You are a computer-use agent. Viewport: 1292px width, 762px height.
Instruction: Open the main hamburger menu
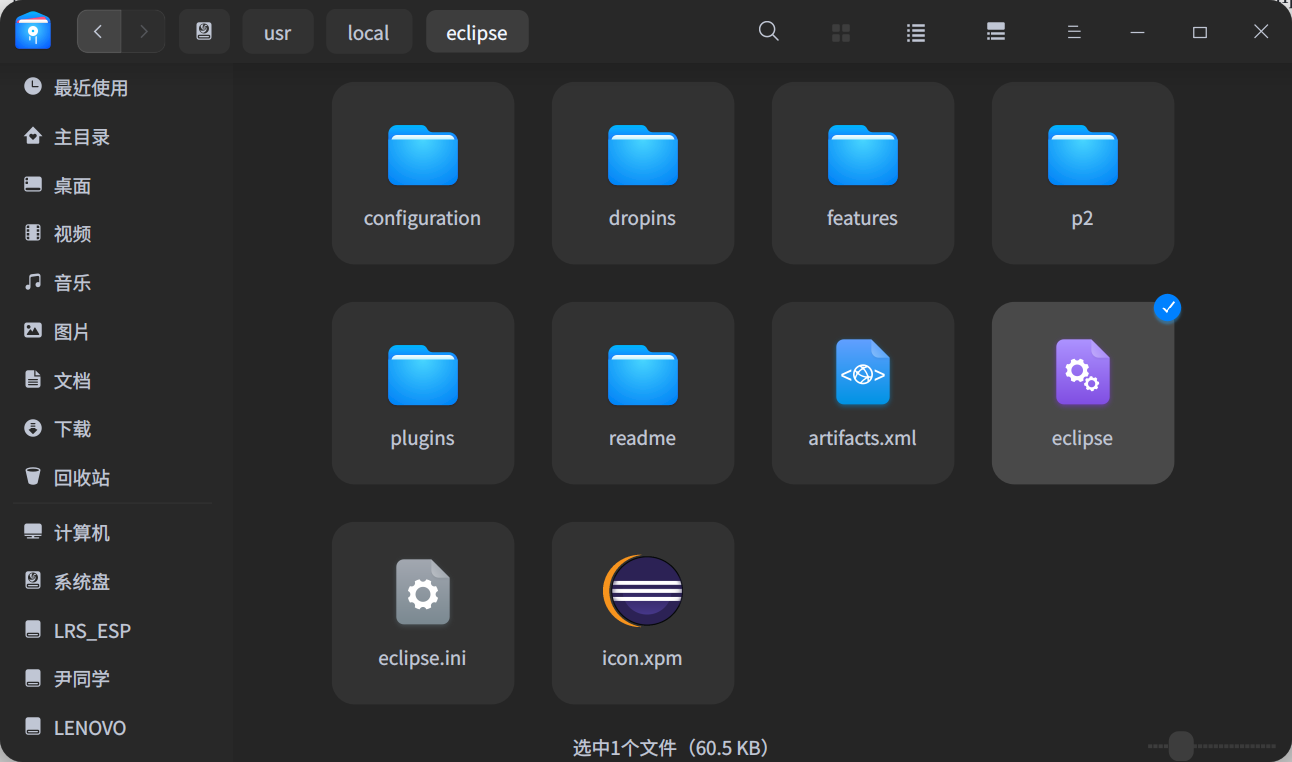tap(1074, 32)
